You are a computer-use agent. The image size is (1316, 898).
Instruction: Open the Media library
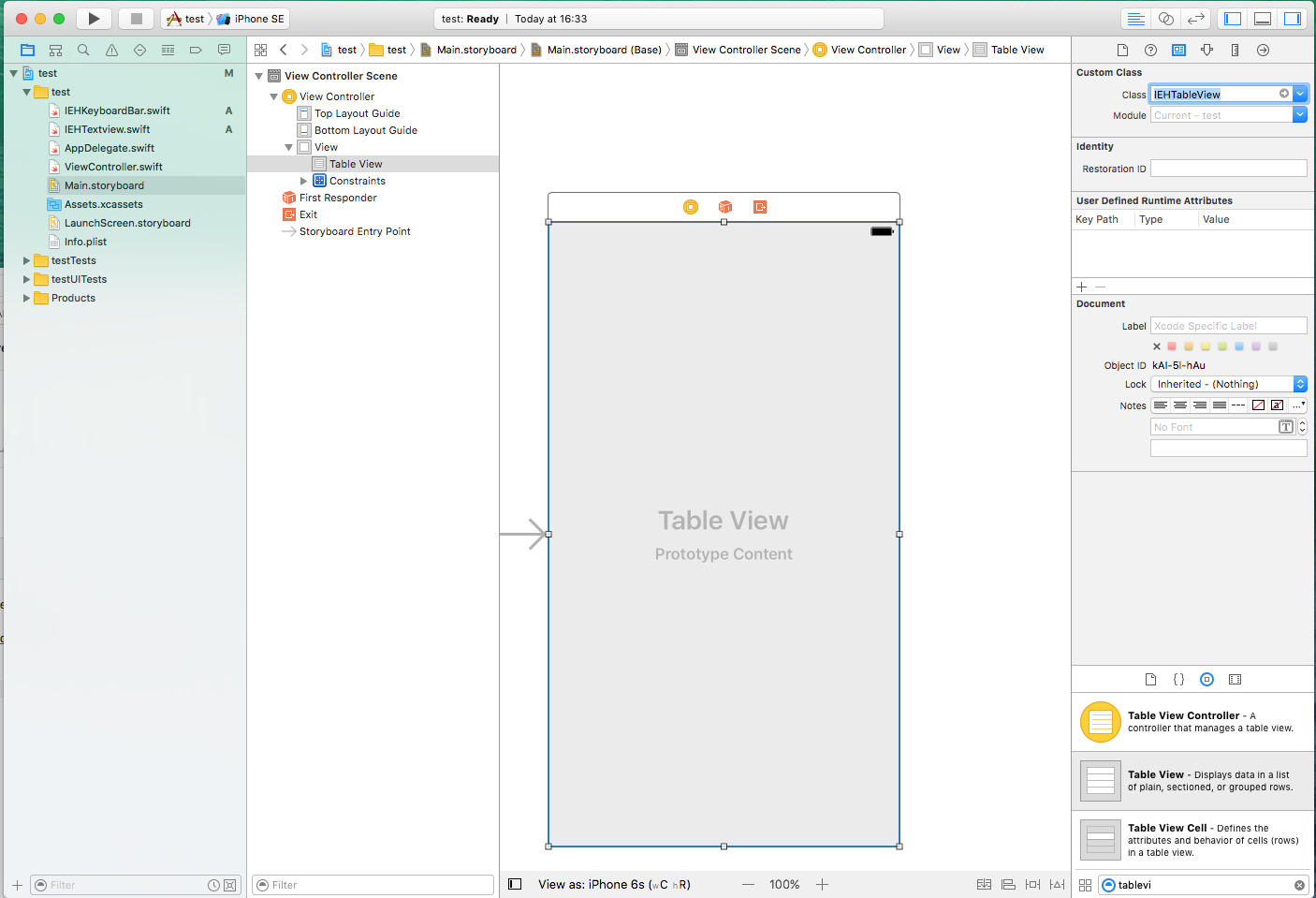pyautogui.click(x=1235, y=679)
